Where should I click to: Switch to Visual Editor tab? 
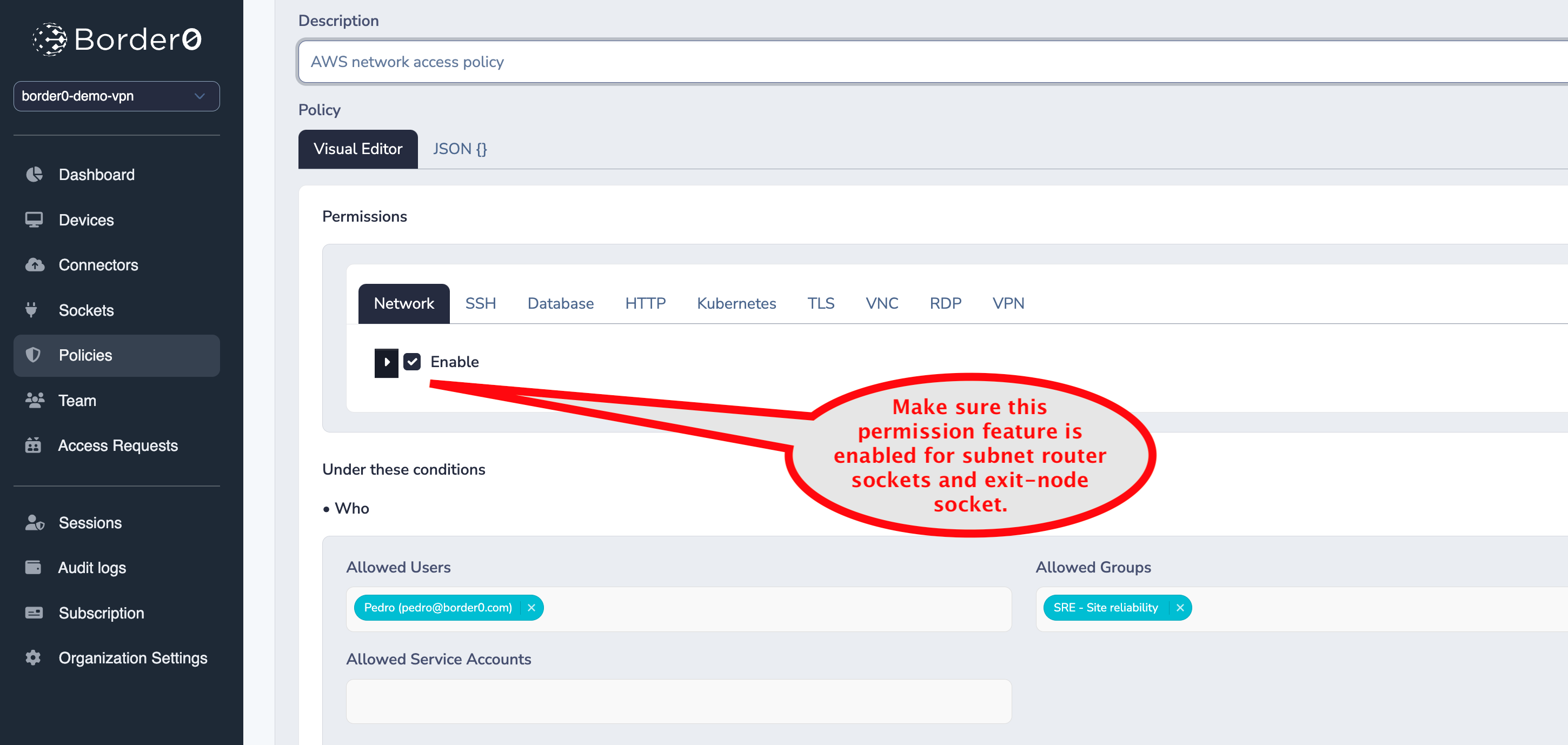(358, 149)
